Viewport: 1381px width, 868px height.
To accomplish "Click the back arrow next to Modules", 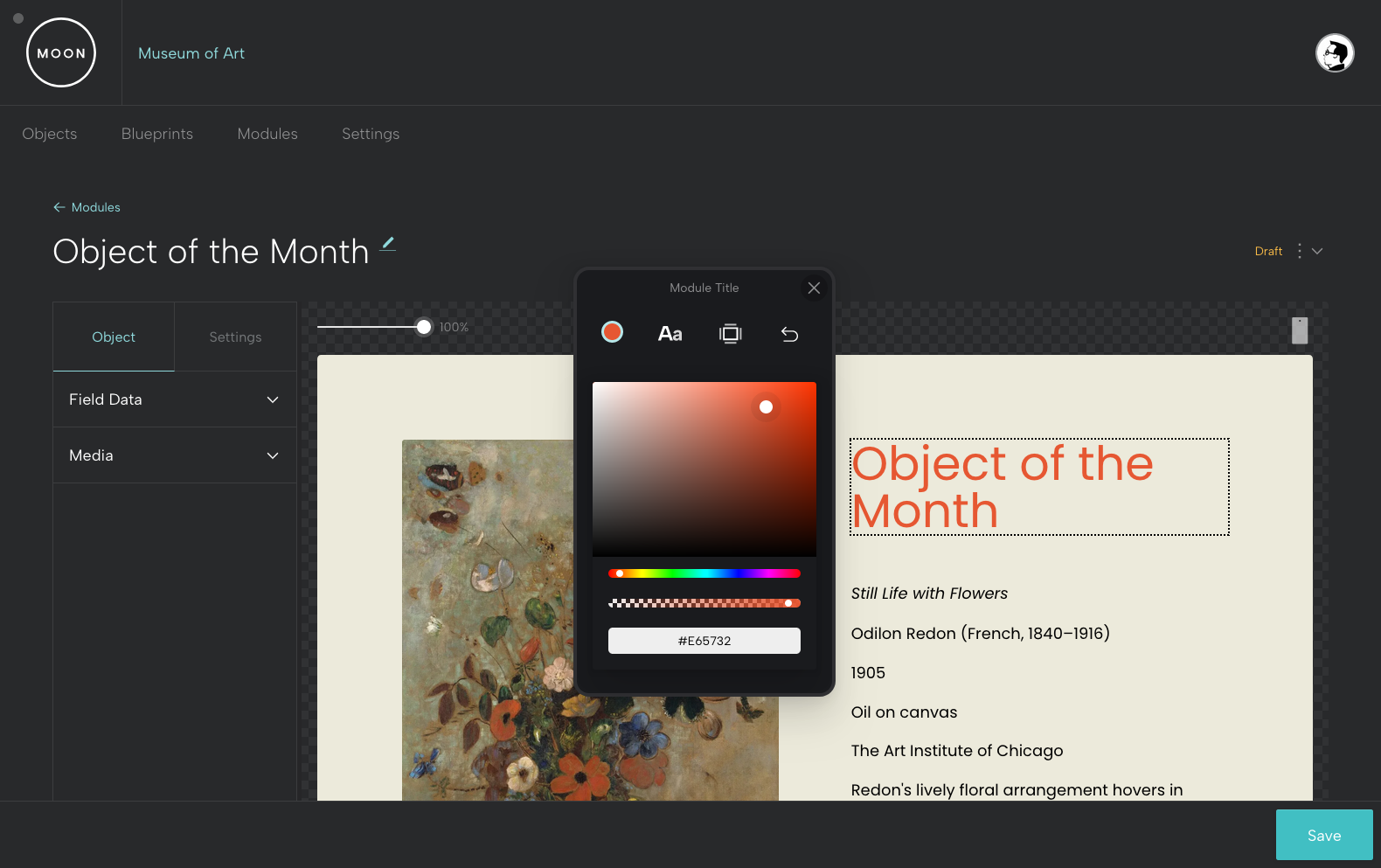I will click(59, 207).
